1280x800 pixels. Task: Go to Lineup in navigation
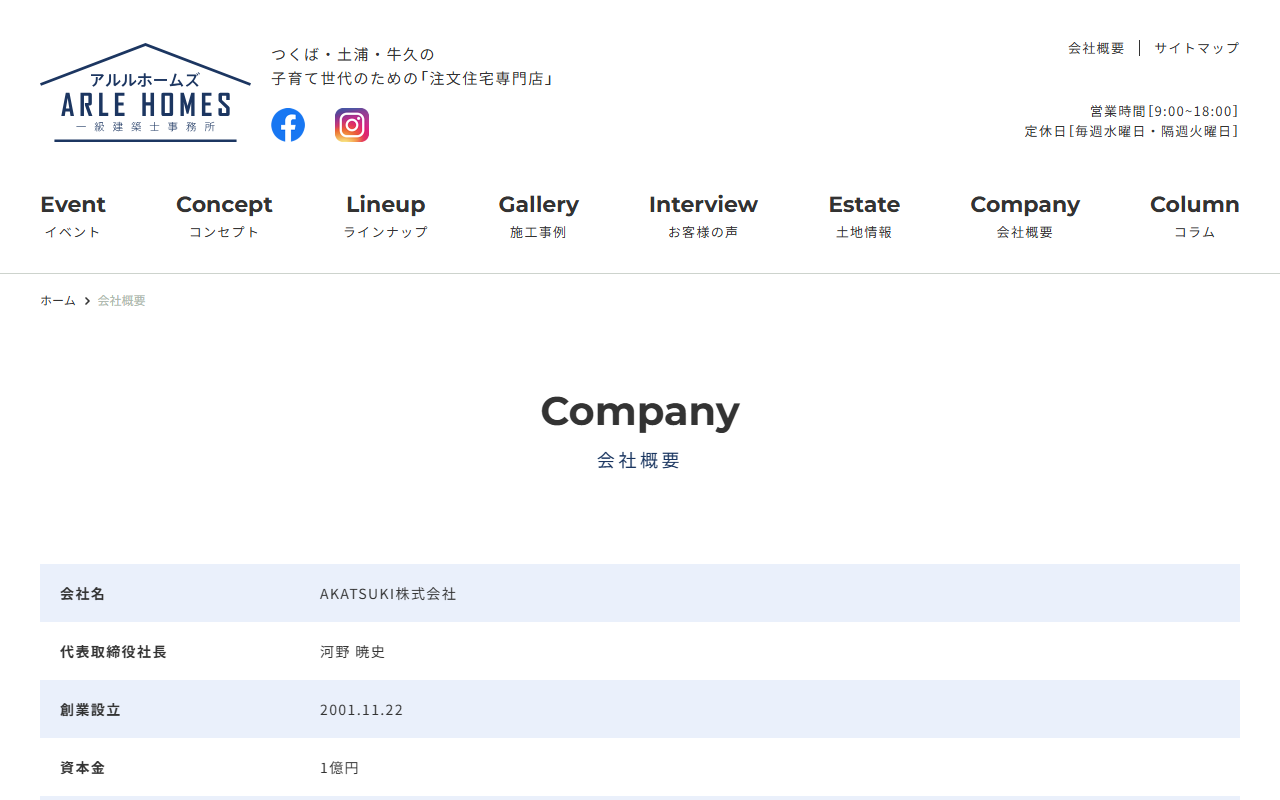pos(386,216)
